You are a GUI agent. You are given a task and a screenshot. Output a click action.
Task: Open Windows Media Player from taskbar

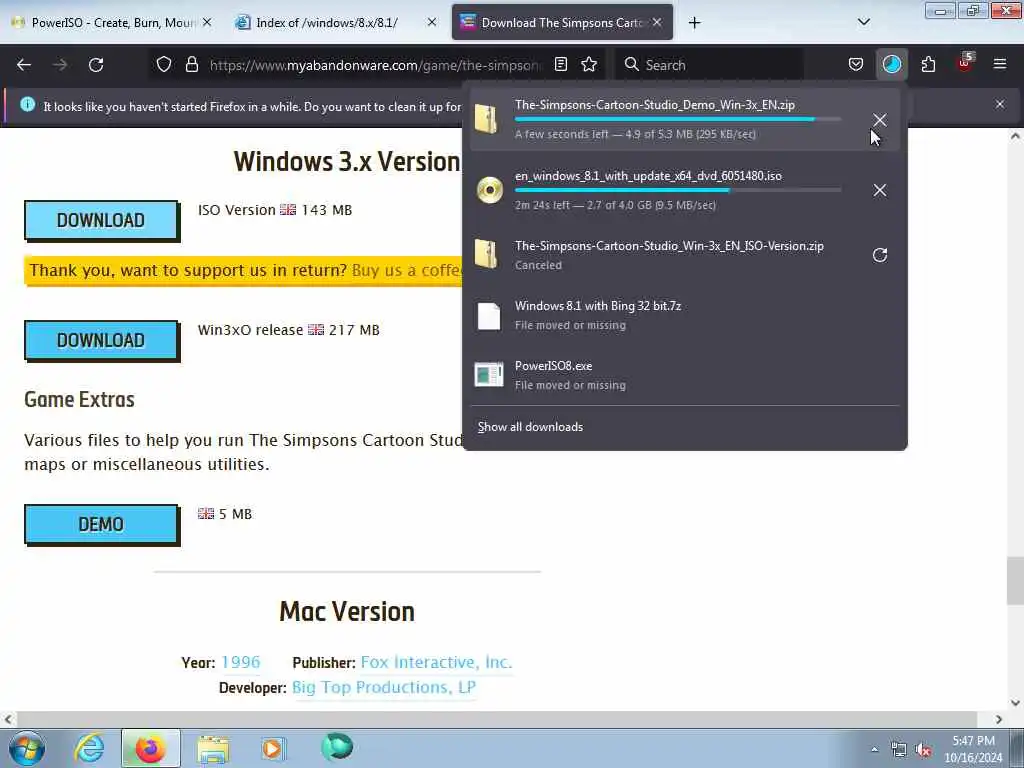272,748
